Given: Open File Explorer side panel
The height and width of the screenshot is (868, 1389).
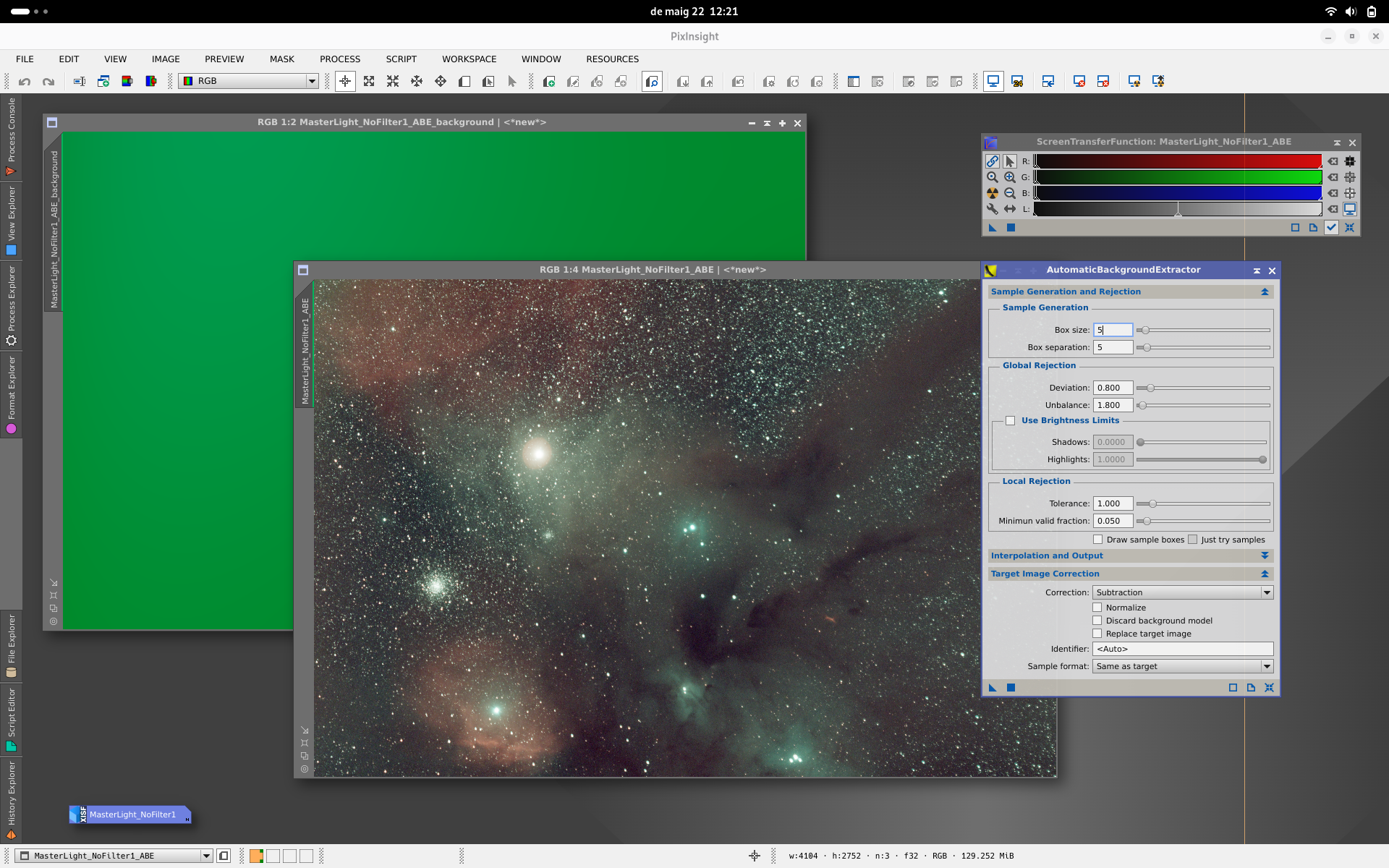Looking at the screenshot, I should [x=11, y=646].
